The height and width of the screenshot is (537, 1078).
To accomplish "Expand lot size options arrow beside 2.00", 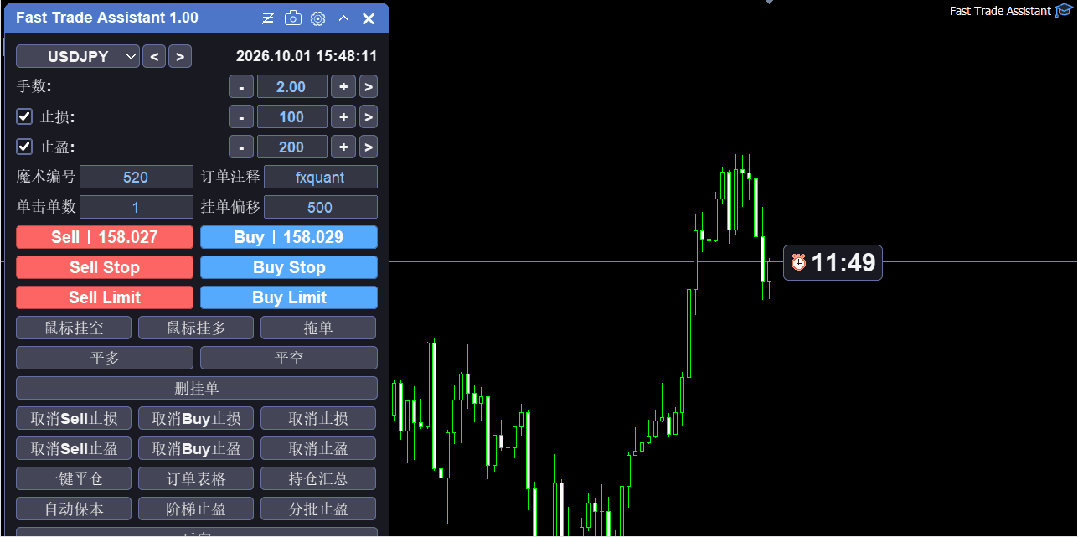I will (x=368, y=87).
